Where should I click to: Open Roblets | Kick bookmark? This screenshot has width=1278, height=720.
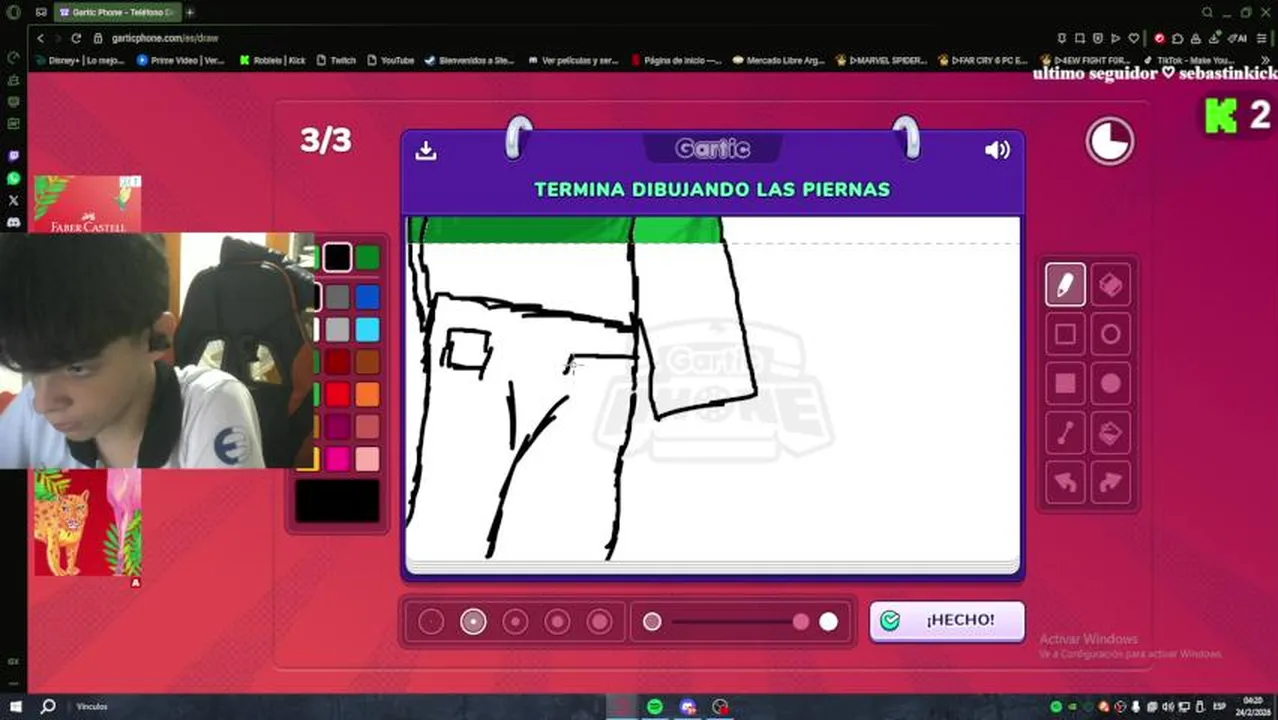click(272, 60)
